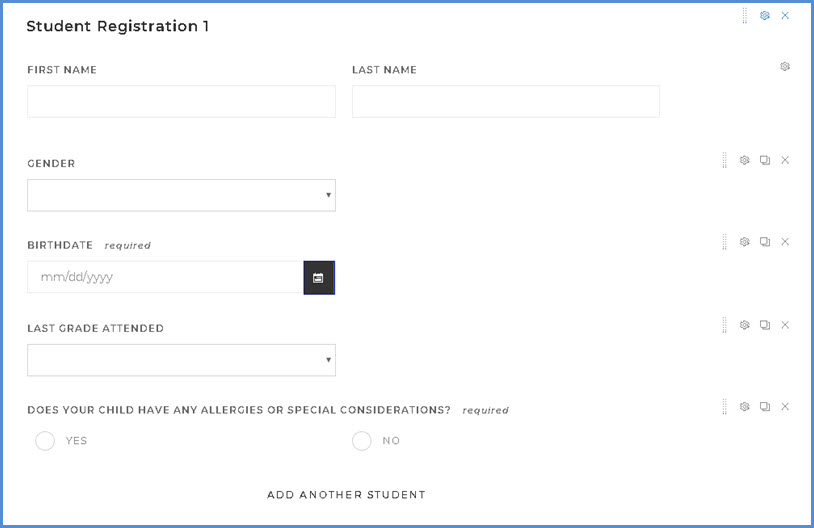The height and width of the screenshot is (528, 814).
Task: Click the Birthdate date text field
Action: point(165,278)
